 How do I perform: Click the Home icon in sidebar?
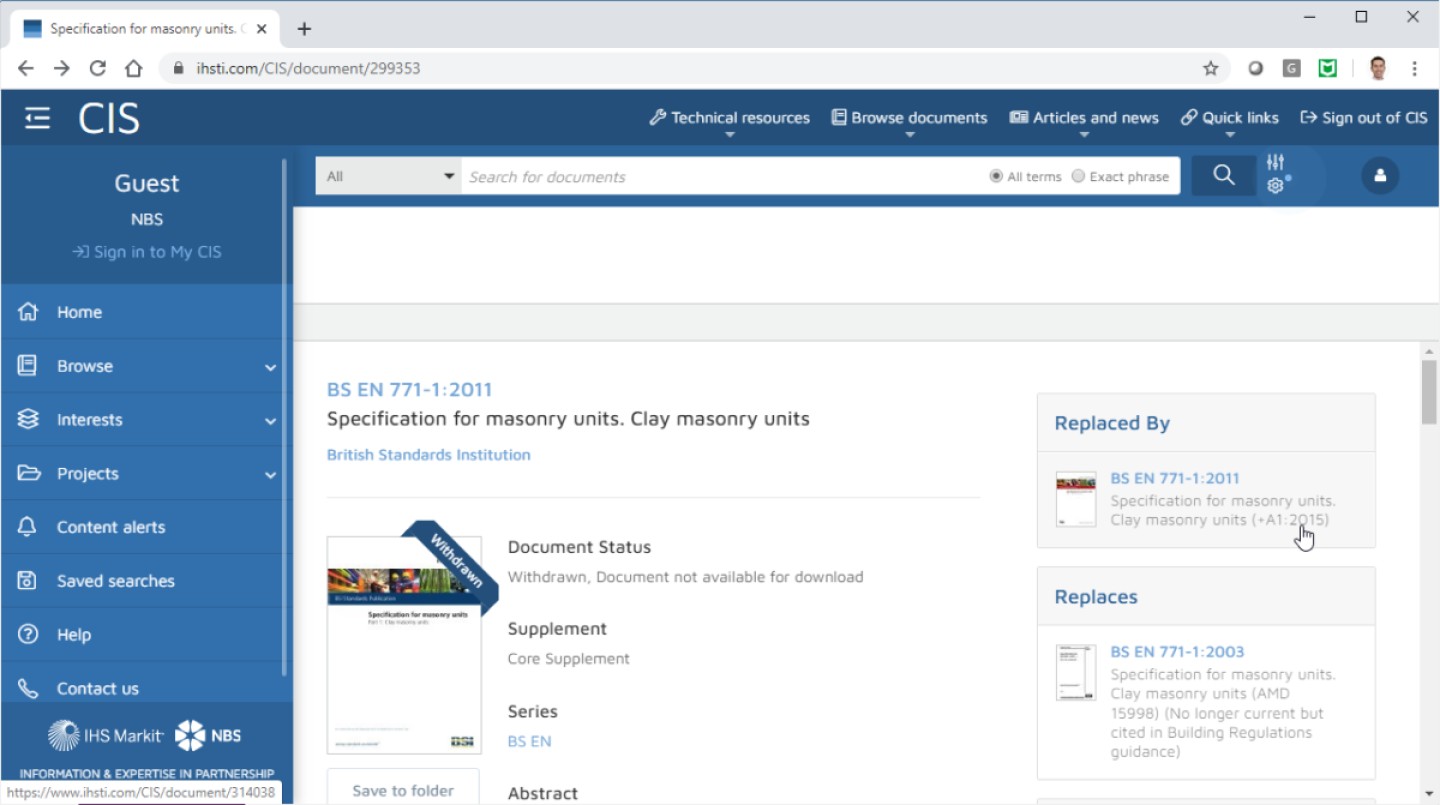28,312
